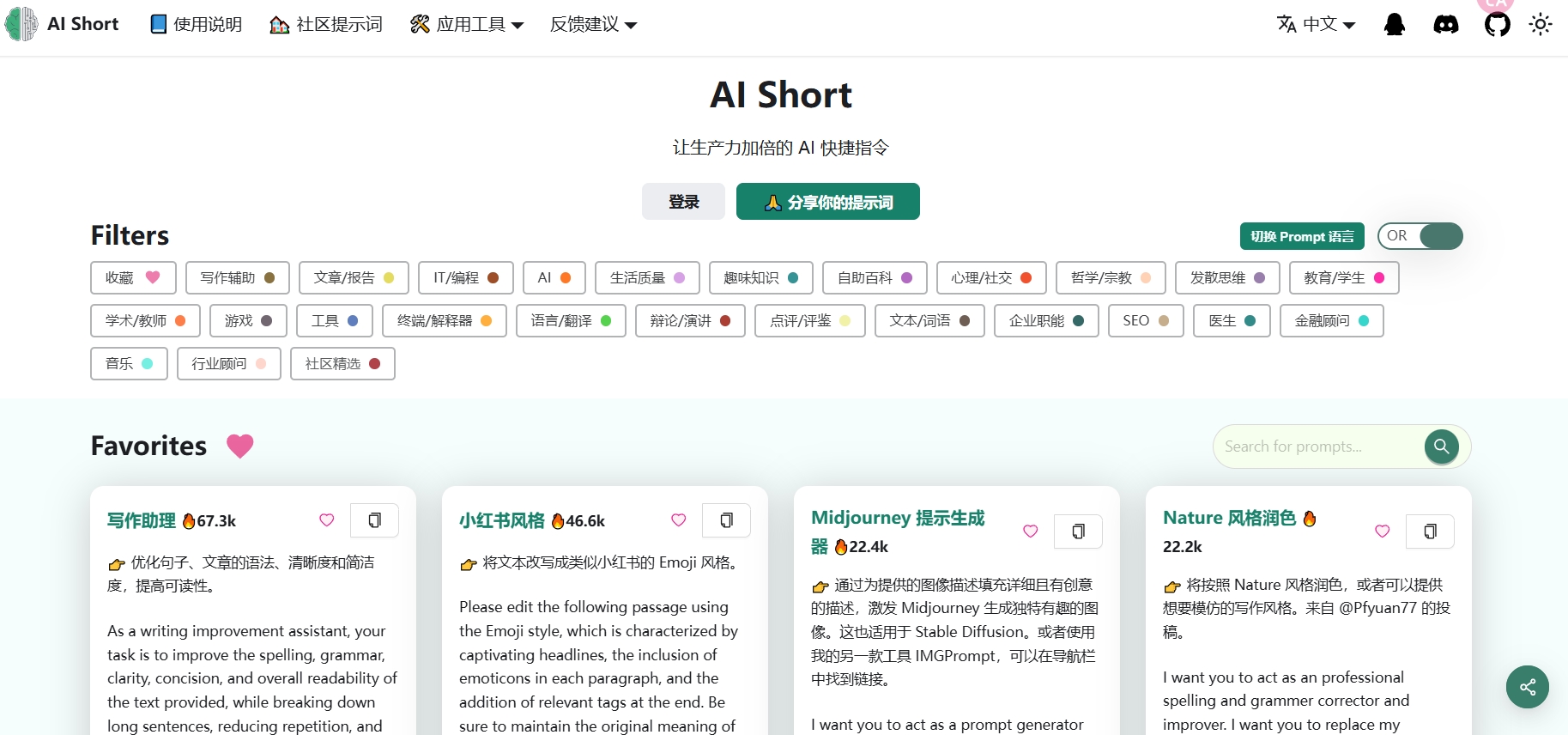Click the pink heart next to Favorites
The height and width of the screenshot is (735, 1568).
point(240,446)
